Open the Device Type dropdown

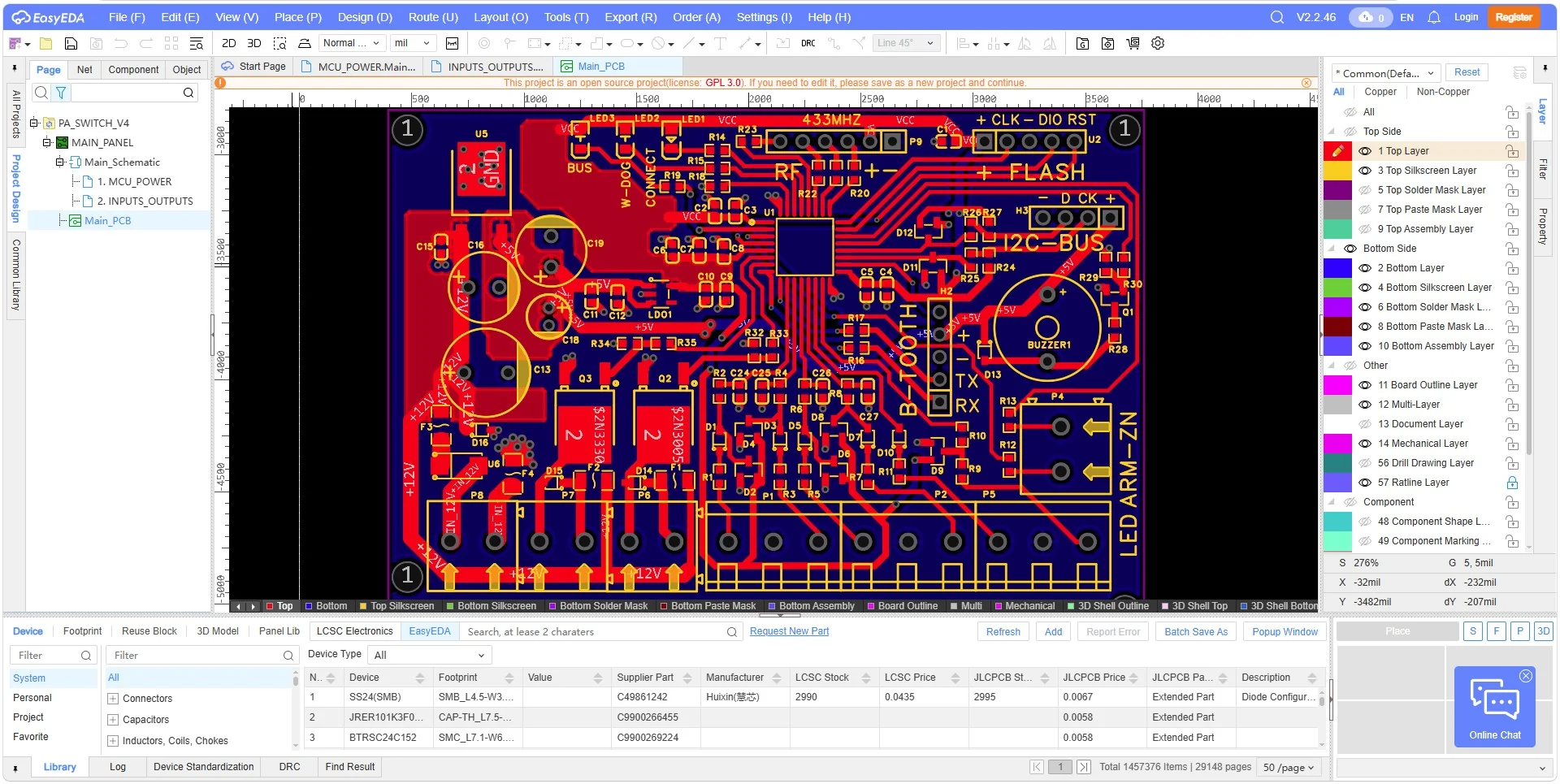coord(429,655)
